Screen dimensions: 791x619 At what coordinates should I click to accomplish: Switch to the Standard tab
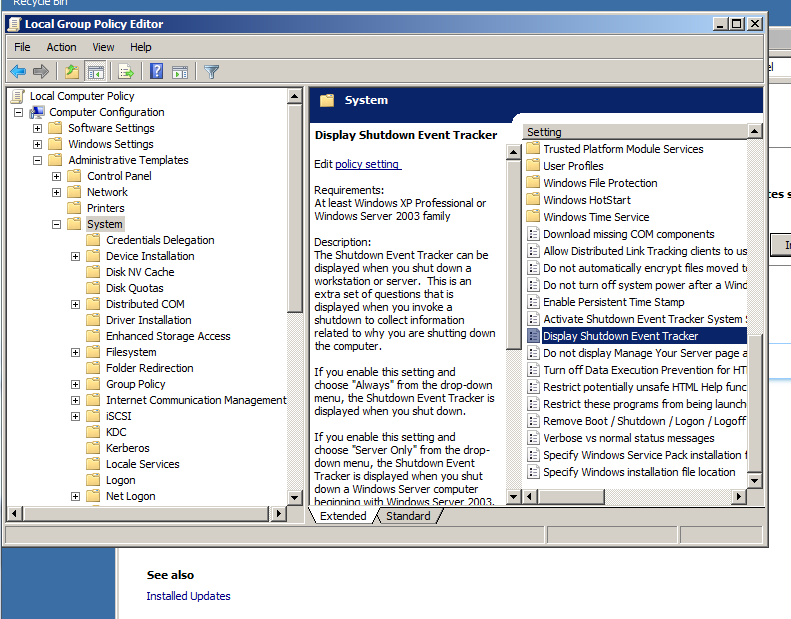(x=408, y=516)
